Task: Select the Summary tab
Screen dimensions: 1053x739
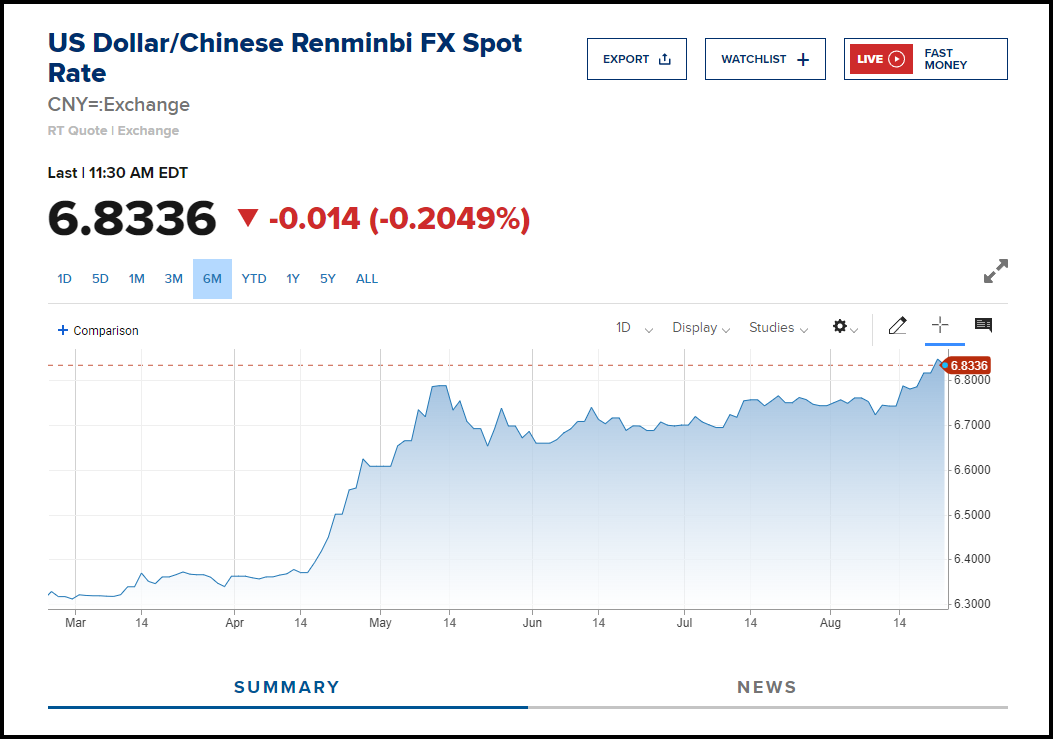Action: (x=287, y=687)
